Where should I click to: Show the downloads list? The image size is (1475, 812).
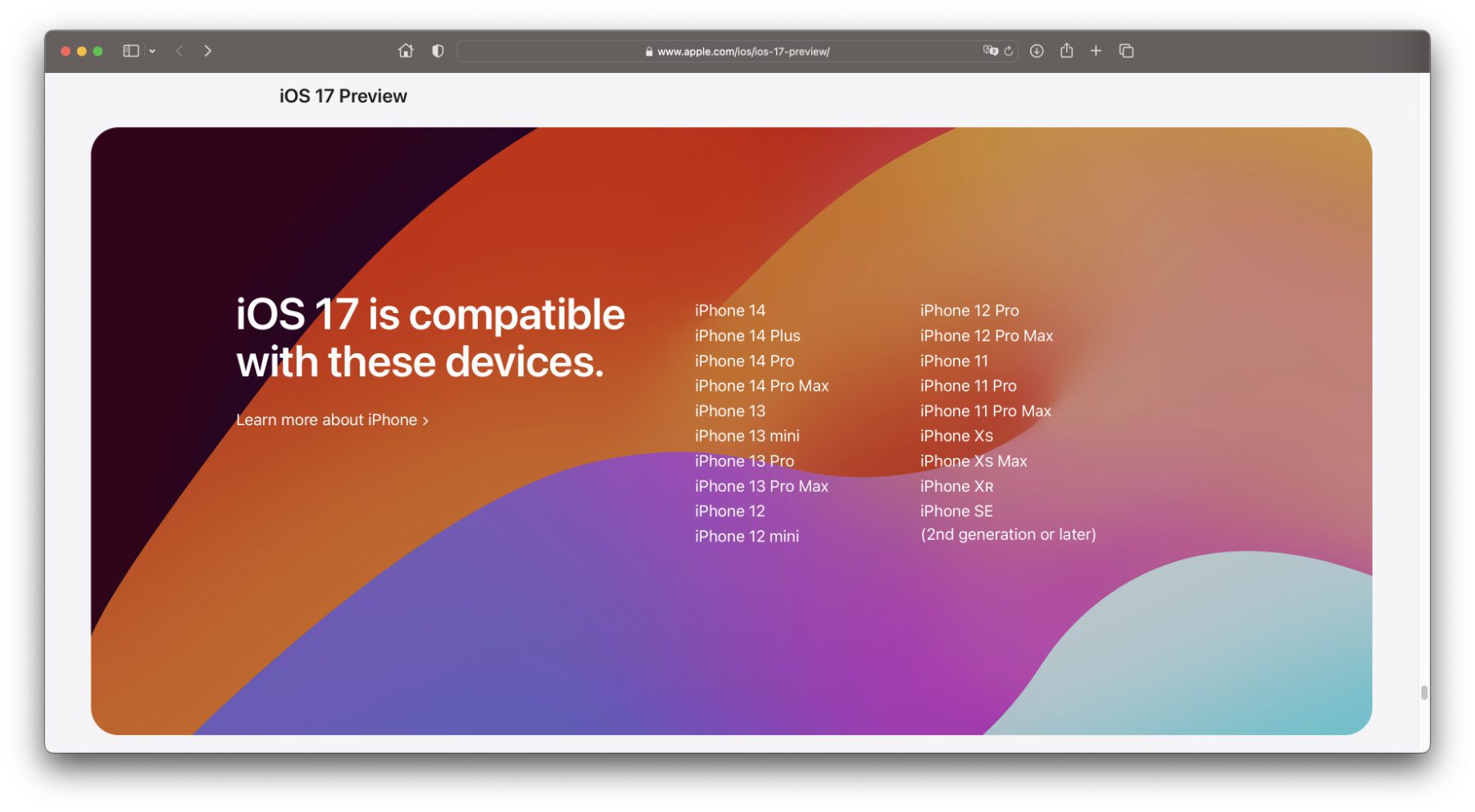click(x=1037, y=51)
